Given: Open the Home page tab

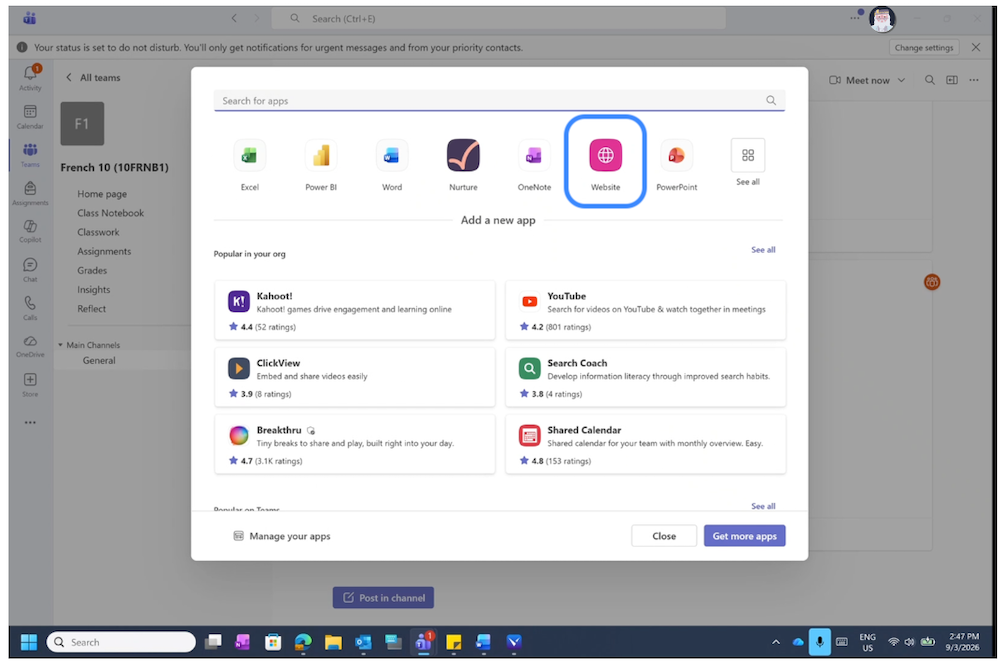Looking at the screenshot, I should (102, 194).
